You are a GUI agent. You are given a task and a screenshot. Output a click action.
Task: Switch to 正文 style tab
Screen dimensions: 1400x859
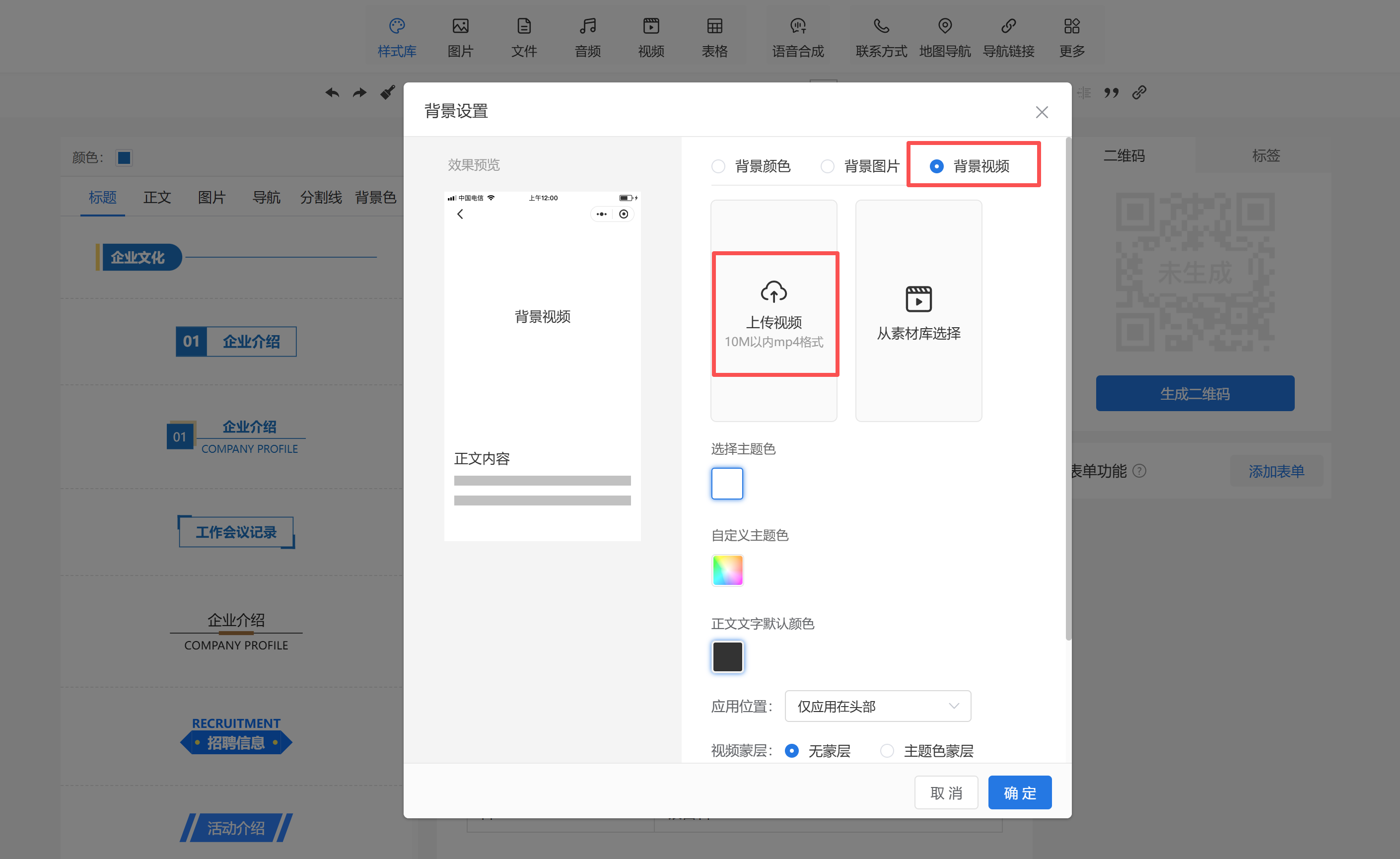coord(157,198)
